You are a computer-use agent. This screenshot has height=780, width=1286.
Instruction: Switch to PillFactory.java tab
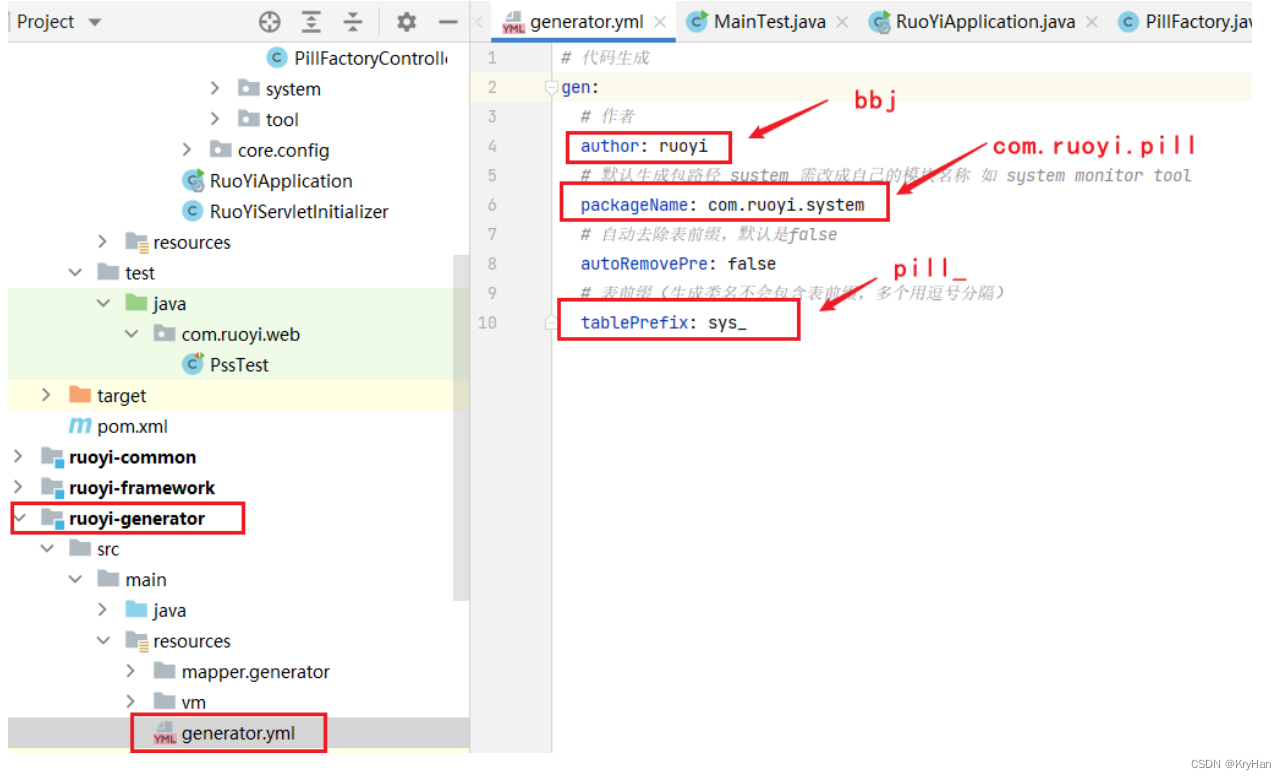pyautogui.click(x=1184, y=22)
